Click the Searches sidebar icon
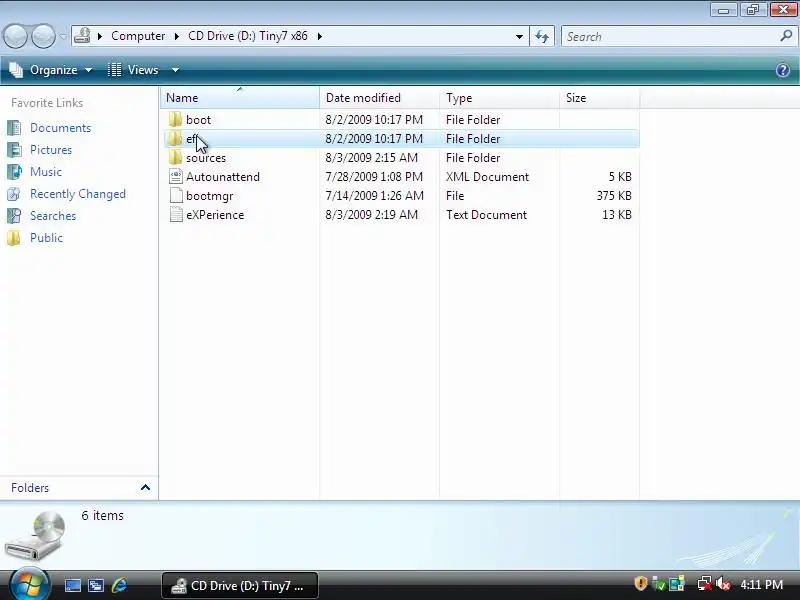 pyautogui.click(x=14, y=216)
